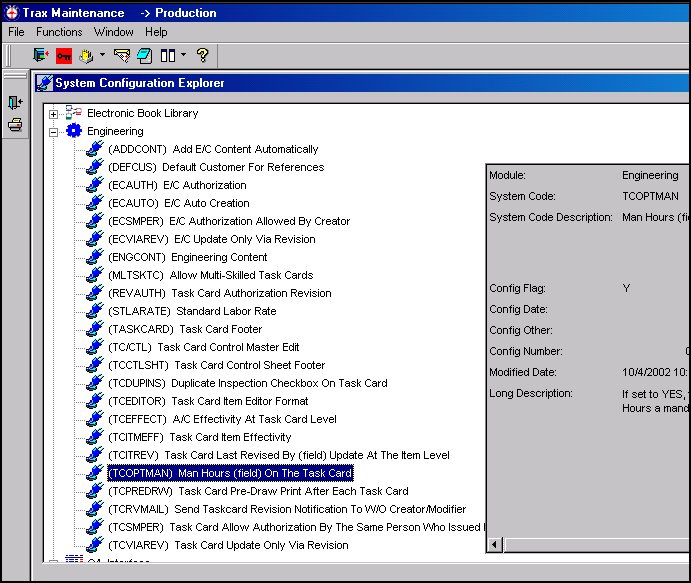
Task: Select (TCITMEFF) Task Card Item Effectivity
Action: [200, 438]
